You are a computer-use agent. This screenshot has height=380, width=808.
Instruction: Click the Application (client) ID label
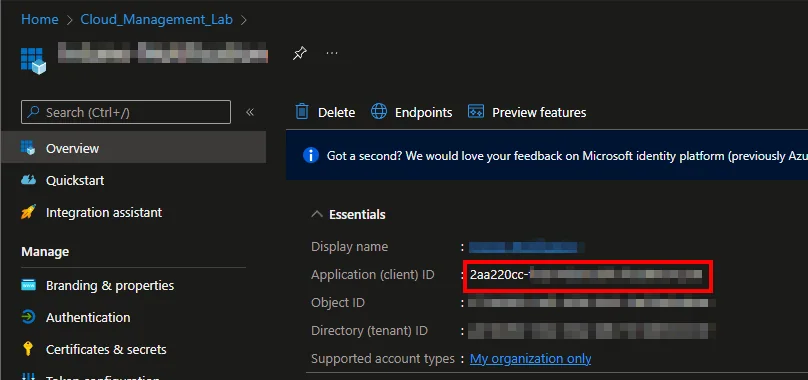click(x=373, y=275)
